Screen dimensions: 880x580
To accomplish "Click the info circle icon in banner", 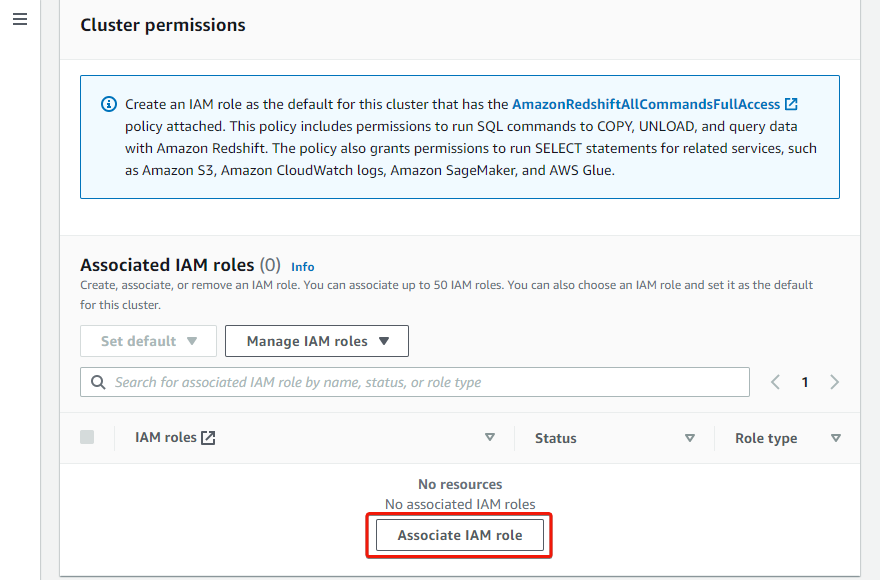I will (x=109, y=104).
